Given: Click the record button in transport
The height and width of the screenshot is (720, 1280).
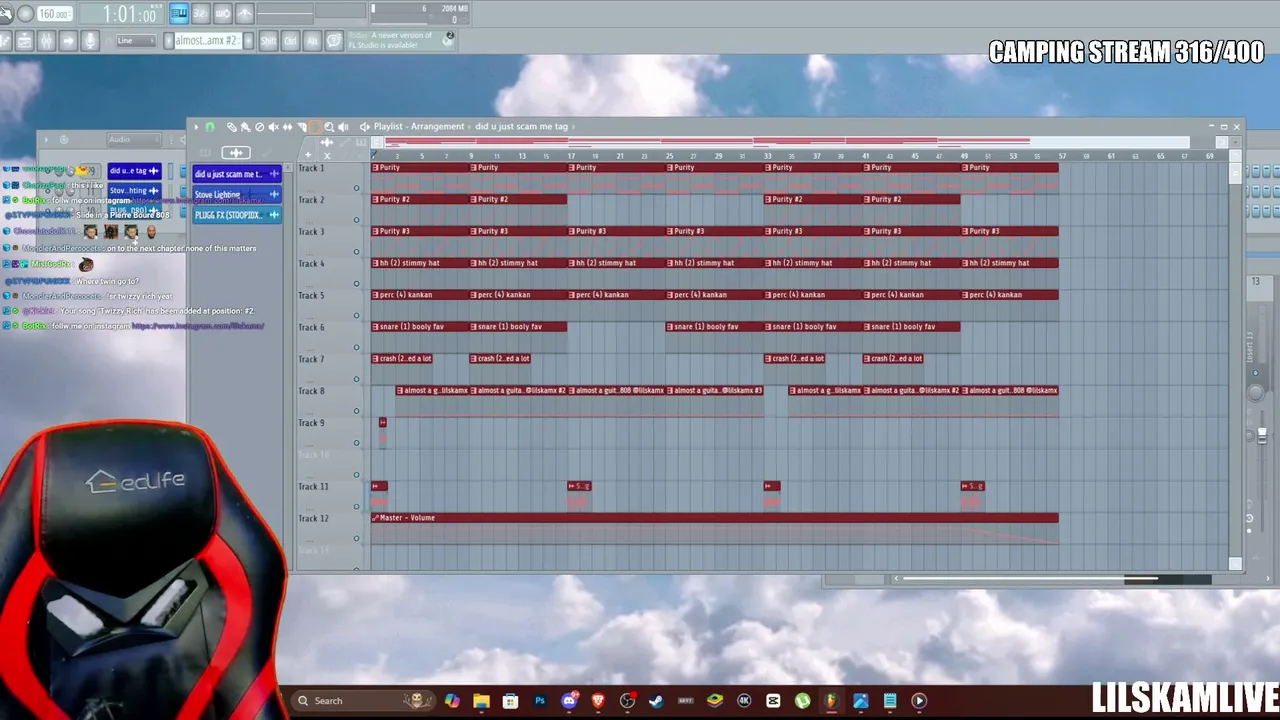Looking at the screenshot, I should 26,14.
